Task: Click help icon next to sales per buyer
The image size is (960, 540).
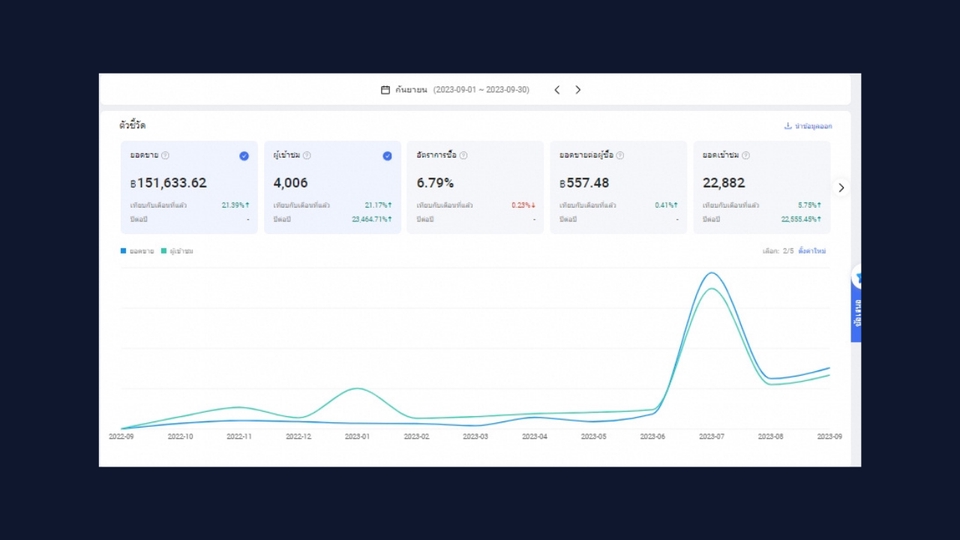Action: click(620, 156)
